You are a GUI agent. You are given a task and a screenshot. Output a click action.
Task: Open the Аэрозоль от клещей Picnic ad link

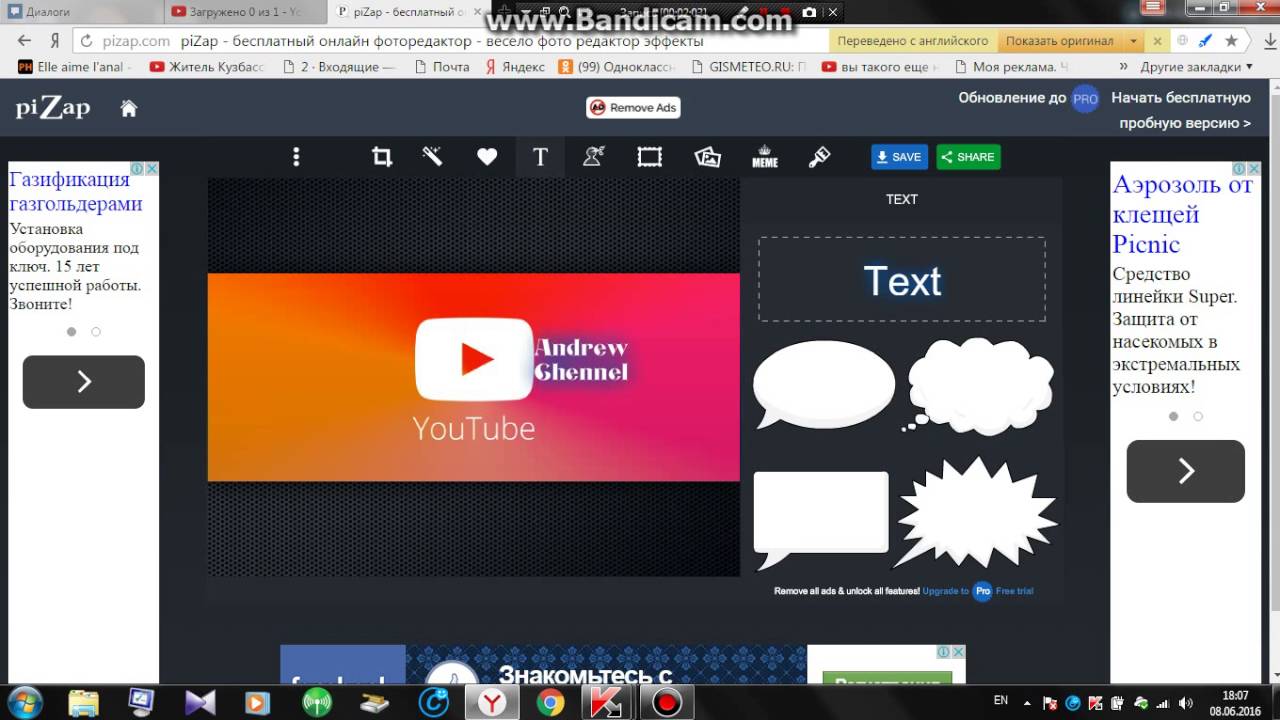1183,214
